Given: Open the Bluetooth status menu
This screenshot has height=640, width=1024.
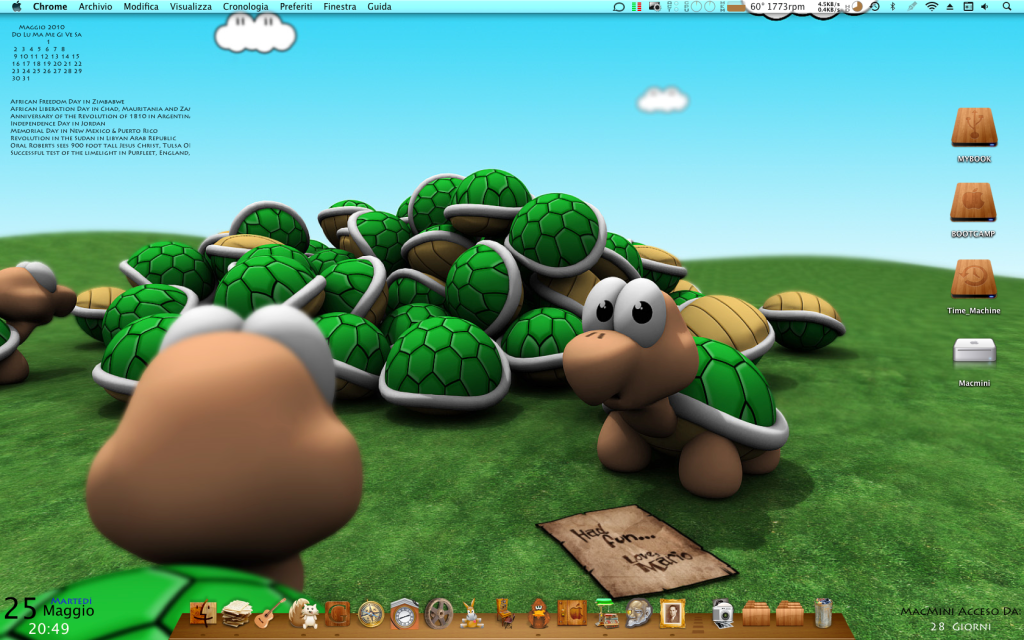Looking at the screenshot, I should point(893,7).
